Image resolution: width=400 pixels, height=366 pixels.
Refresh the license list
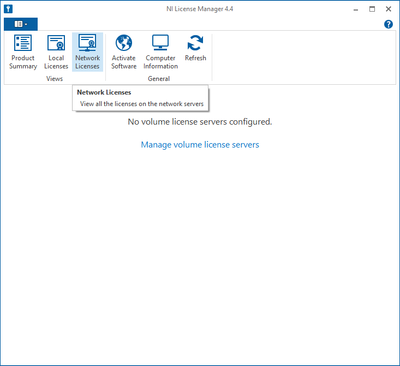(x=195, y=49)
